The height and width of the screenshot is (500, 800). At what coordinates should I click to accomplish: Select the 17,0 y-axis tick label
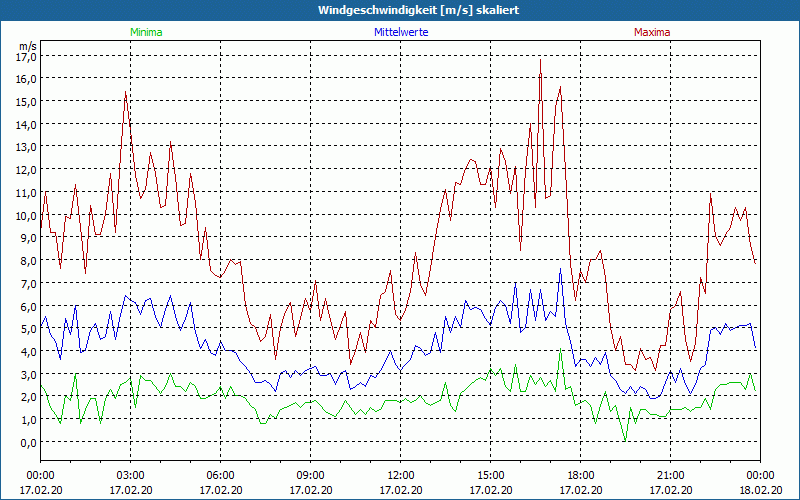pos(27,56)
